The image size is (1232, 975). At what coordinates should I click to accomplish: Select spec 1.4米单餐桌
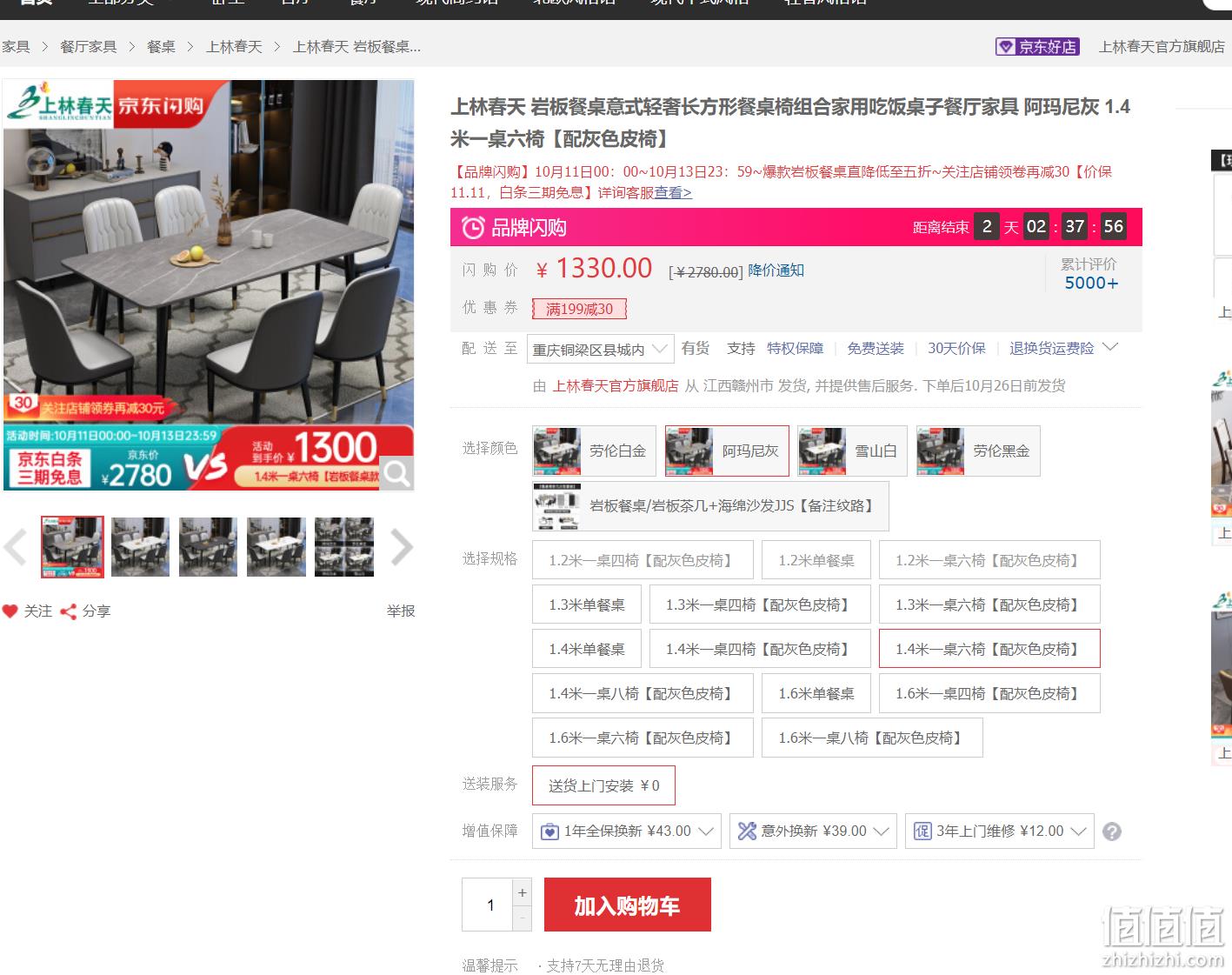pos(587,649)
